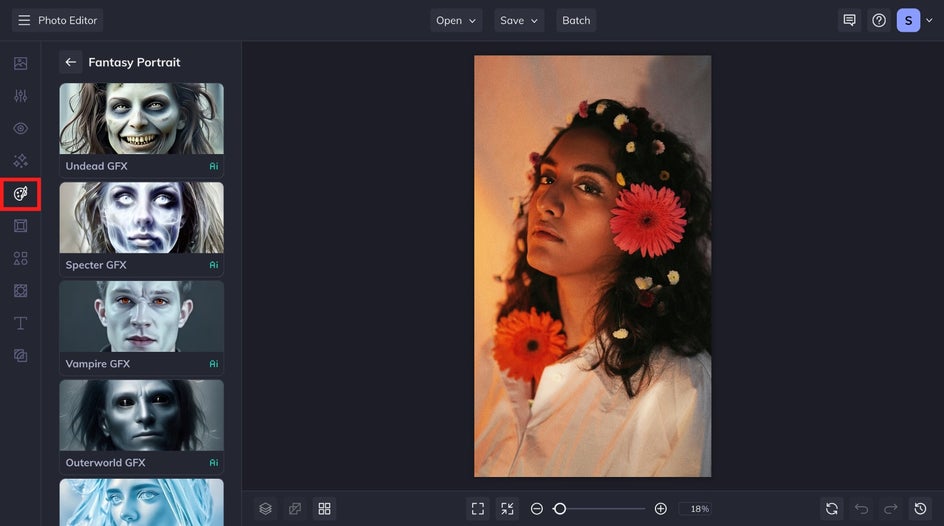This screenshot has width=944, height=526.
Task: Apply the Vampire GFX effect thumbnail
Action: click(x=141, y=317)
